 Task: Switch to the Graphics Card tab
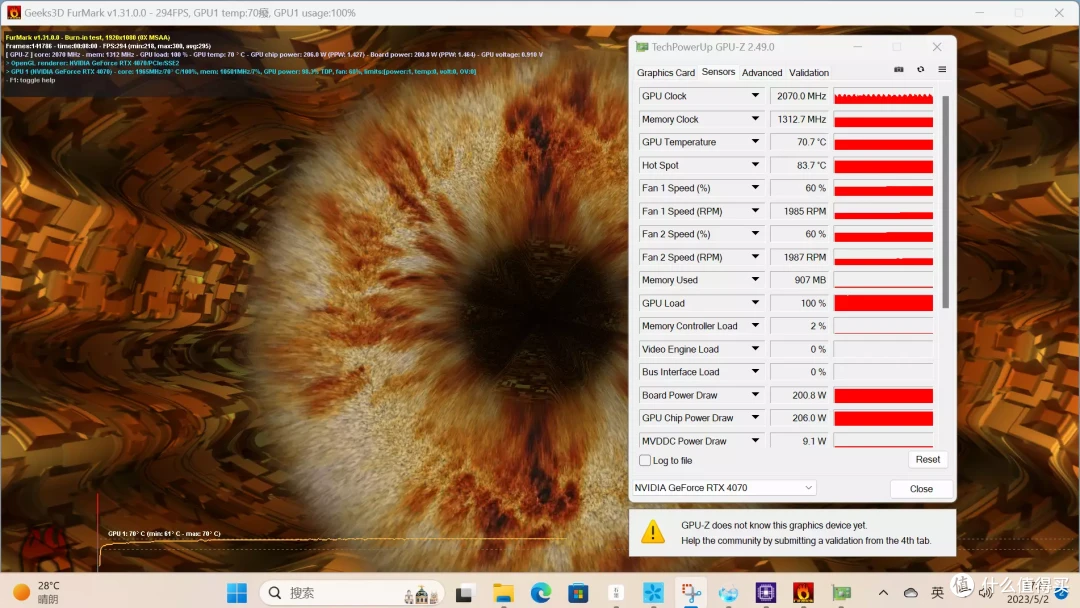click(x=665, y=72)
